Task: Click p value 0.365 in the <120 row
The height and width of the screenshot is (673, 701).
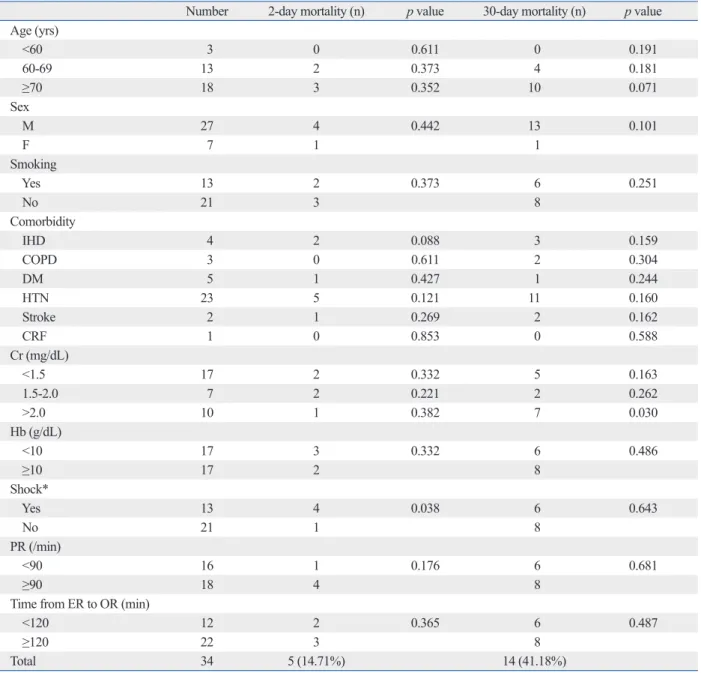Action: tap(425, 623)
